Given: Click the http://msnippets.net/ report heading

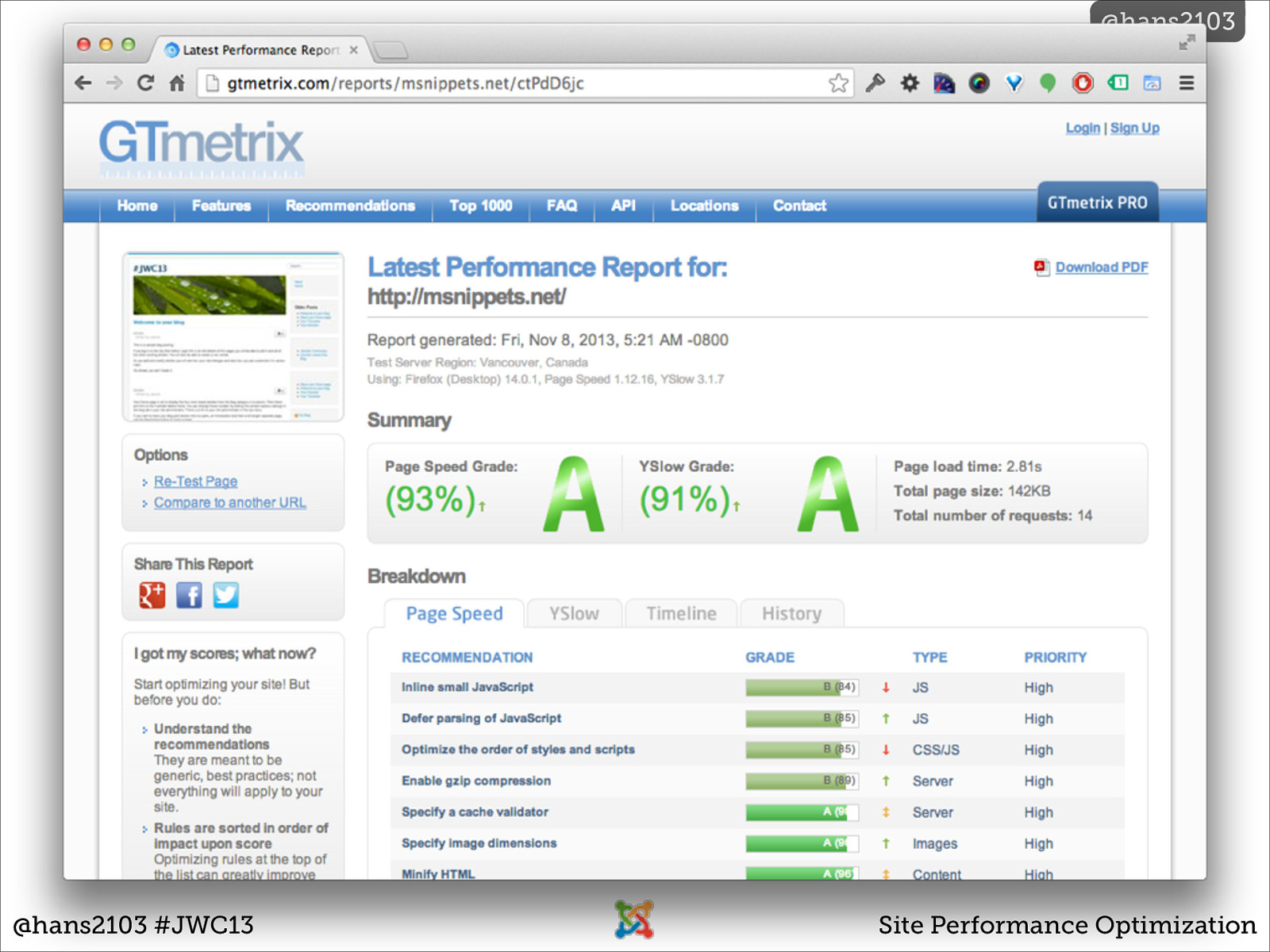Looking at the screenshot, I should click(466, 297).
